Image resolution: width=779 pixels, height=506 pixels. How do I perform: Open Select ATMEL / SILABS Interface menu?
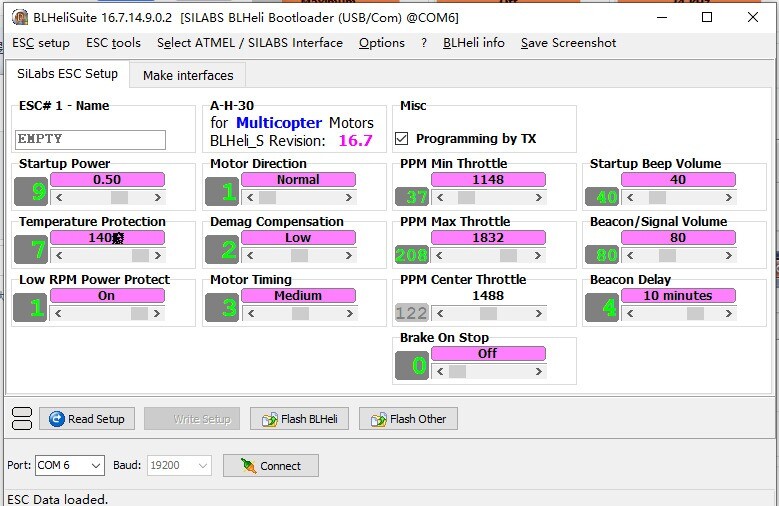(250, 43)
